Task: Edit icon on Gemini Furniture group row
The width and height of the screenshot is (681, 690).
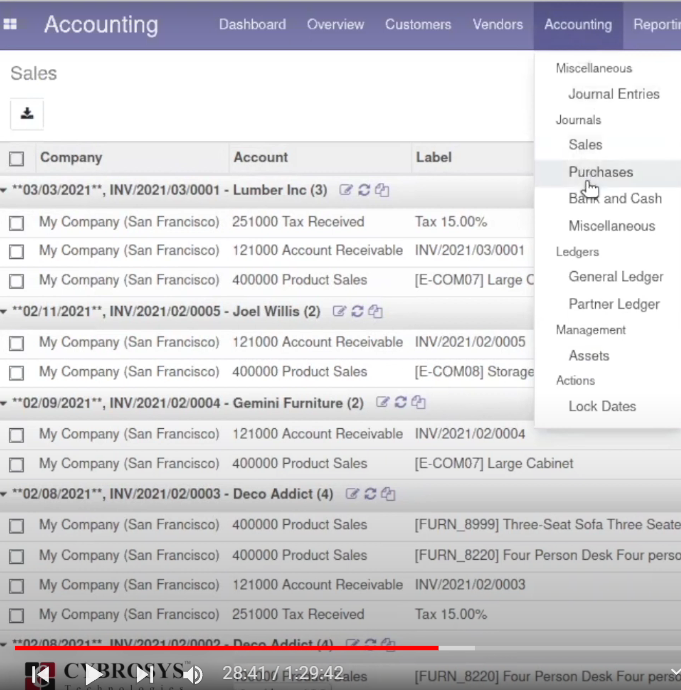Action: click(382, 402)
